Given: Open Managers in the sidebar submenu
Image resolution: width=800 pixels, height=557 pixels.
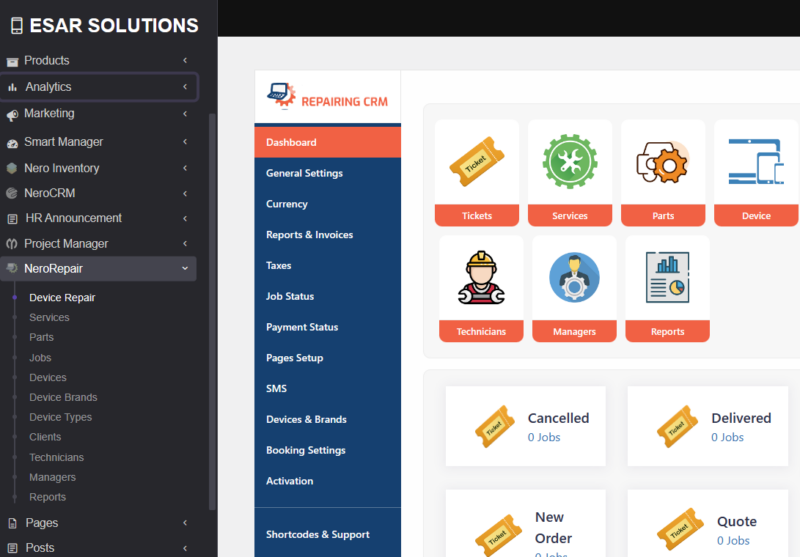Looking at the screenshot, I should (x=53, y=477).
